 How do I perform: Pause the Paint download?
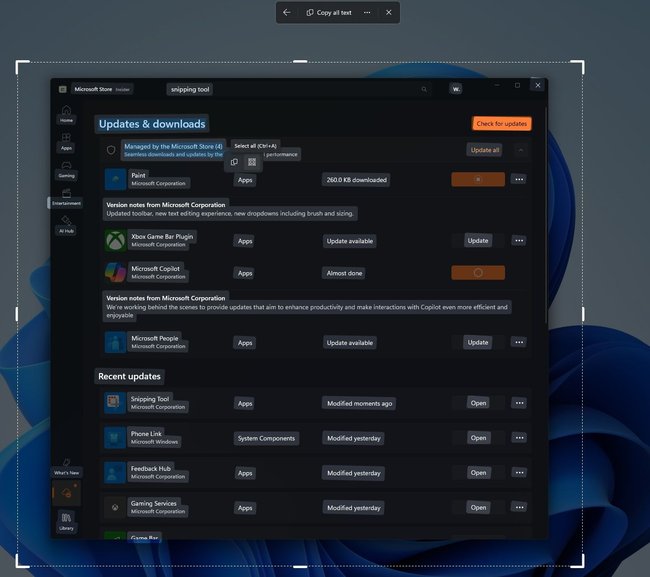click(x=478, y=179)
